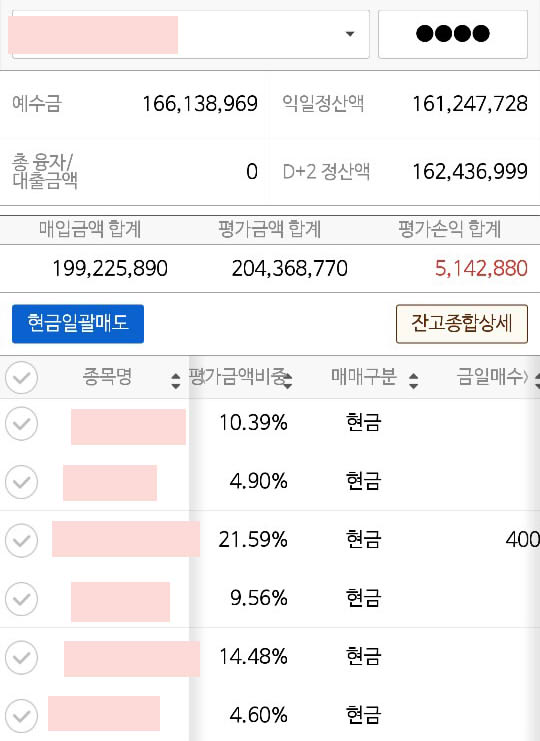This screenshot has width=540, height=741.
Task: Click the 평가손익 합계 value 5,142,880
Action: 481,268
